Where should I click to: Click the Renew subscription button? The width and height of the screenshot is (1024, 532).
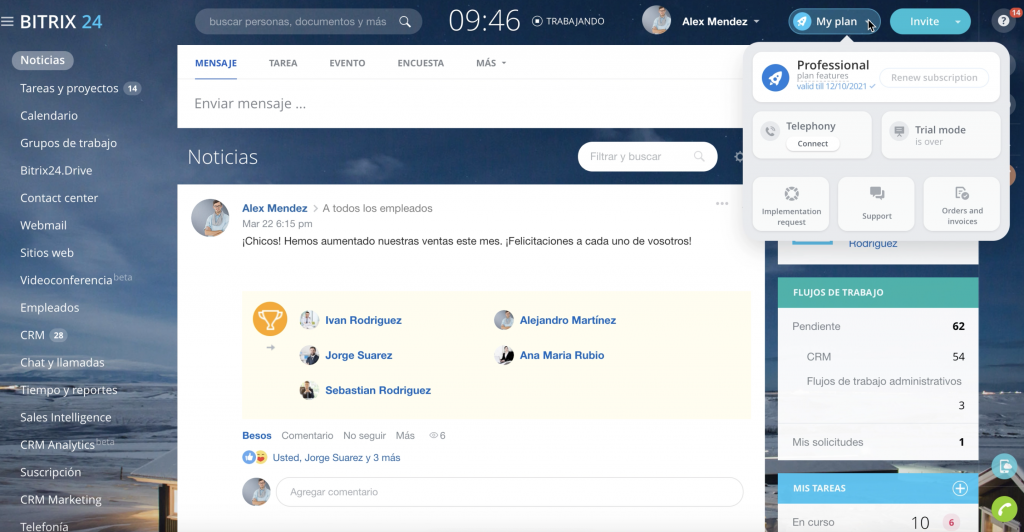(x=933, y=78)
